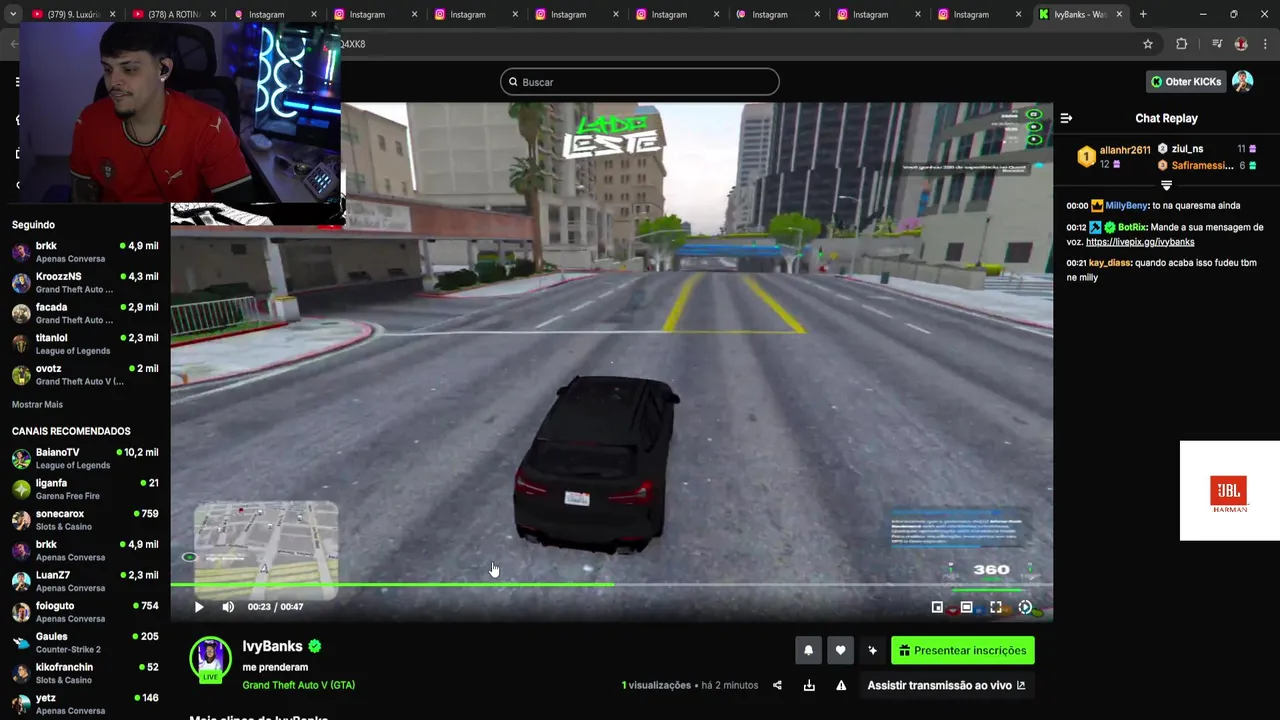1280x720 pixels.
Task: Open browser extensions puzzle icon
Action: 1181,44
